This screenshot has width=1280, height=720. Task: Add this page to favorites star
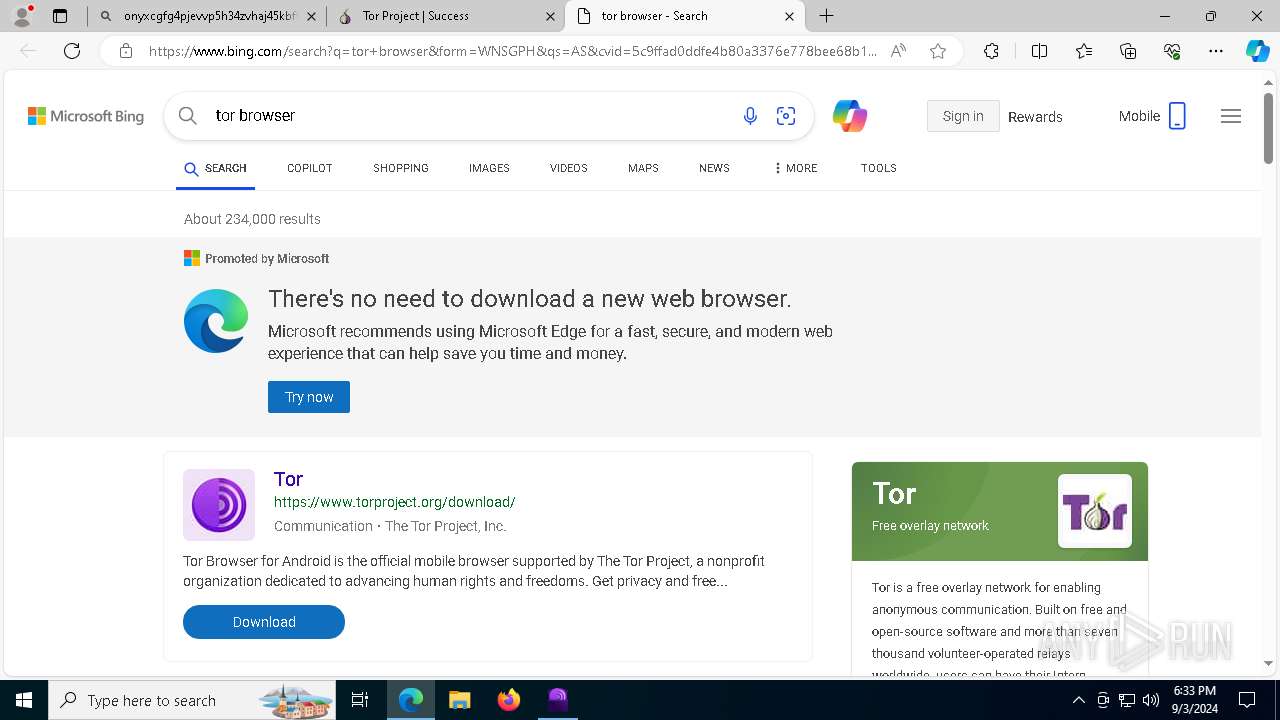(937, 51)
